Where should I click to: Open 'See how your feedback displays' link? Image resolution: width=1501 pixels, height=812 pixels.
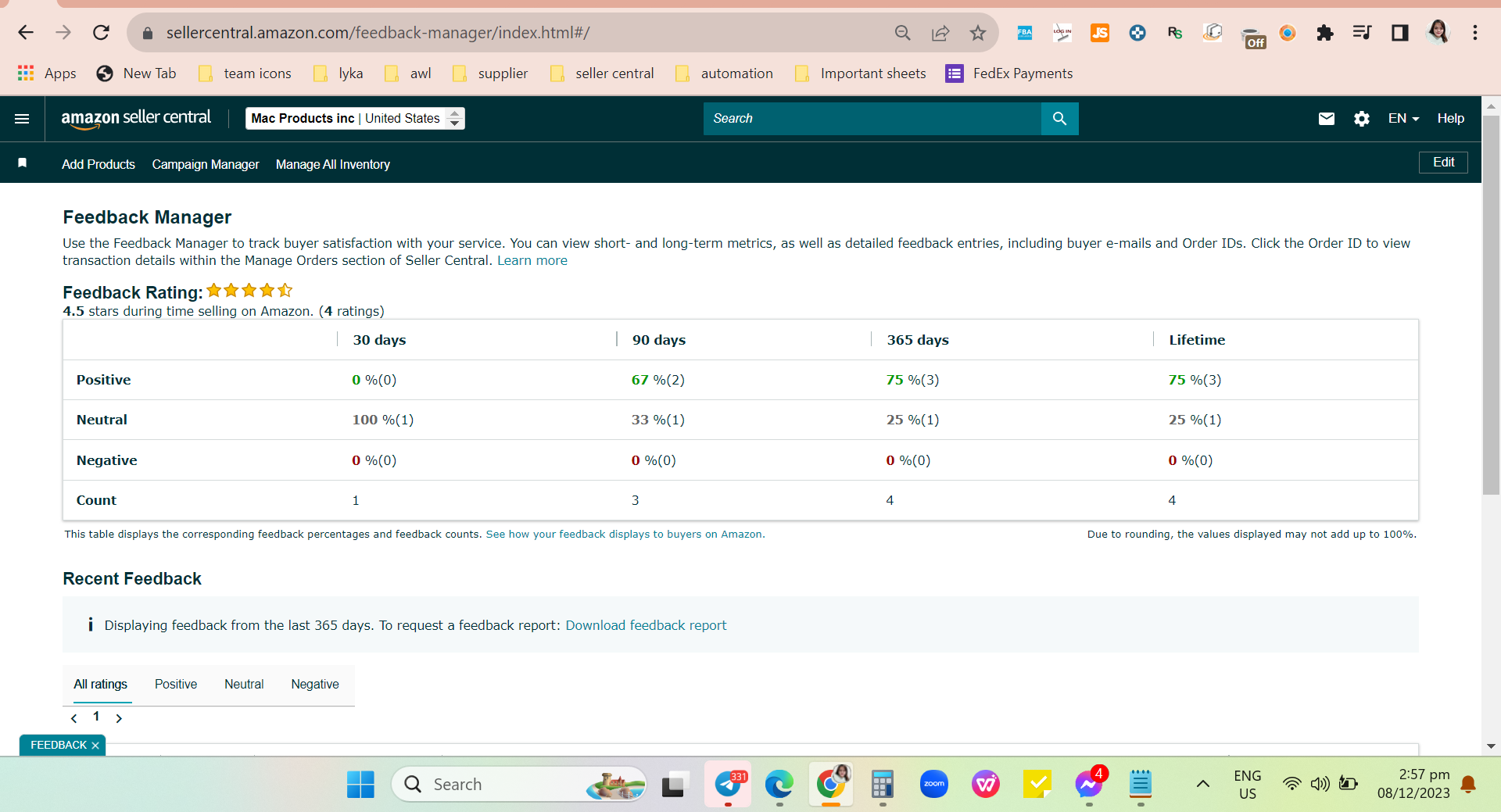pos(625,534)
